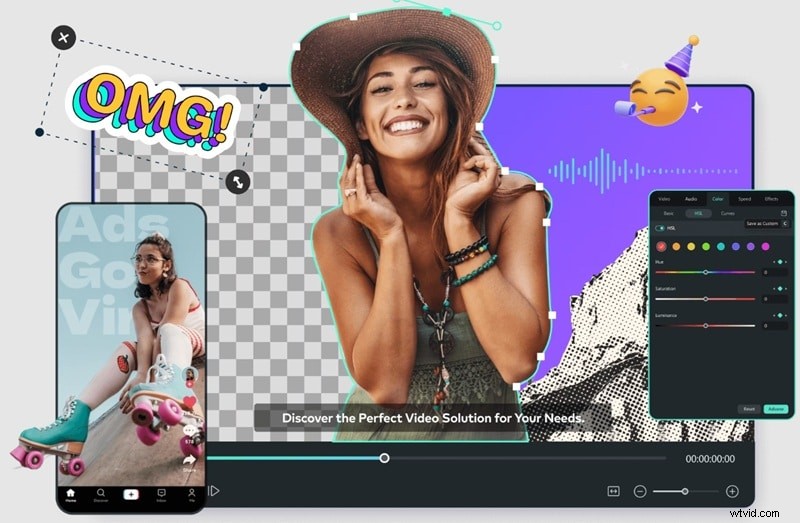Tap the heart like icon in phone
Screen dimensions: 800x523
pyautogui.click(x=190, y=402)
